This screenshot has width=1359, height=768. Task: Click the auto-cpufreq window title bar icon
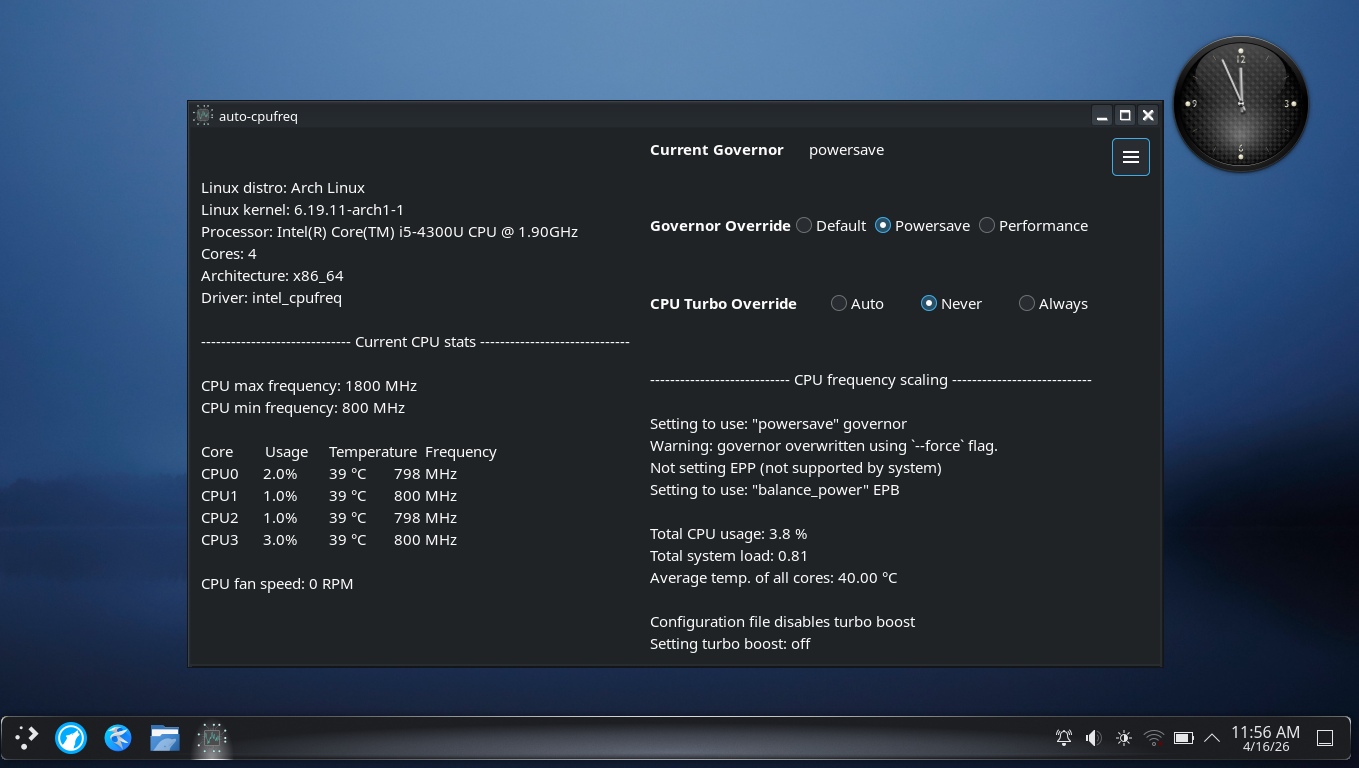(x=203, y=115)
